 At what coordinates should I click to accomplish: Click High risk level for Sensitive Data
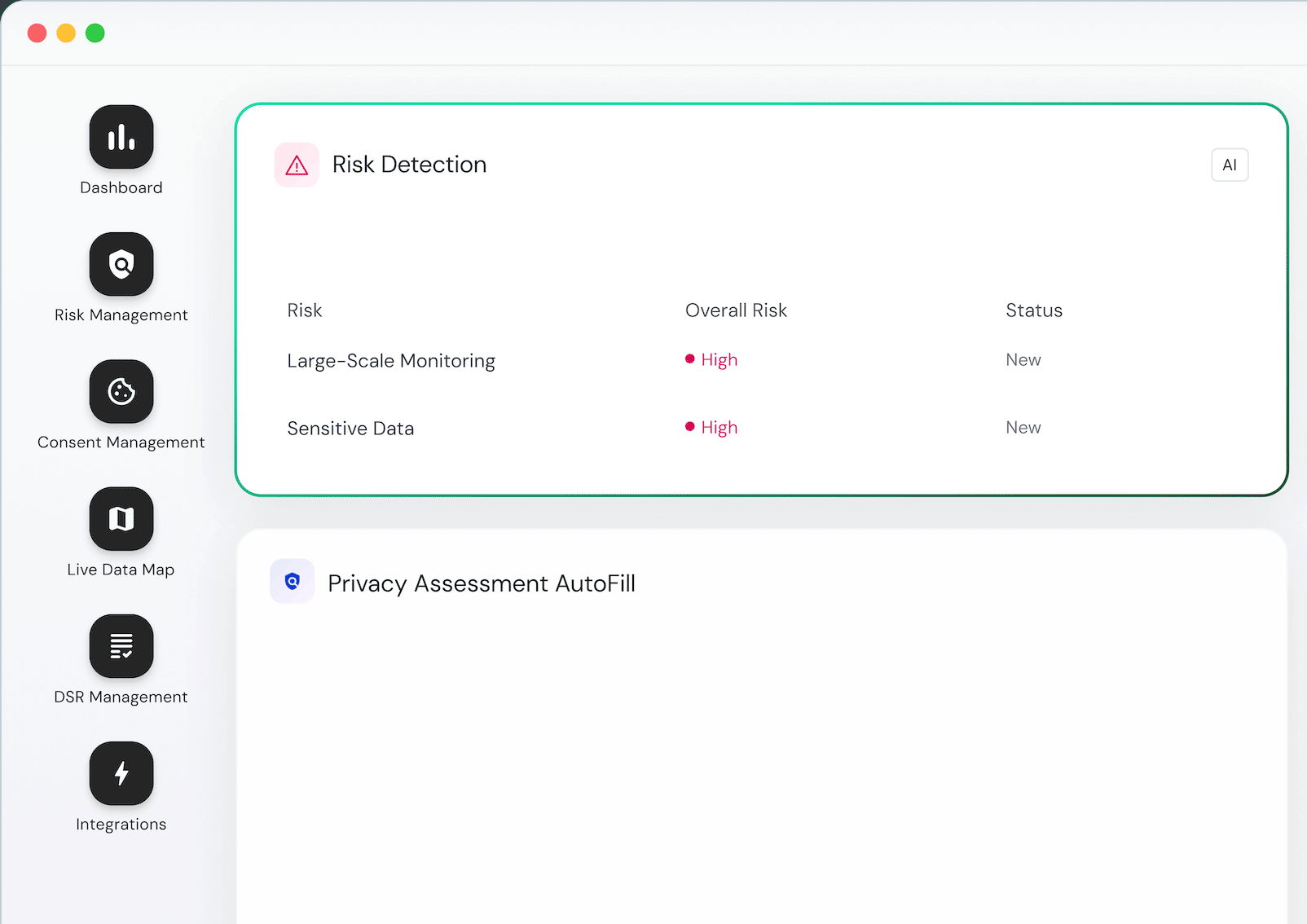(x=718, y=428)
